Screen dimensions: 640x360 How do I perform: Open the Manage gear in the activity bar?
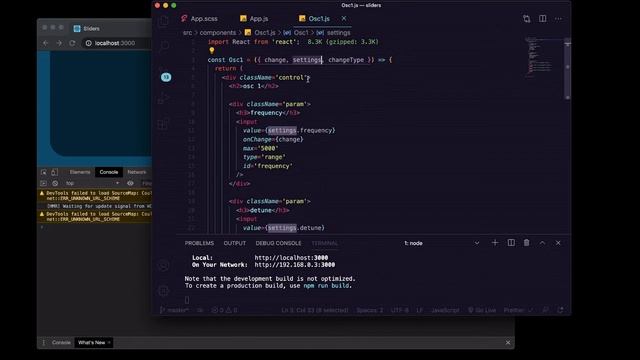(x=164, y=291)
